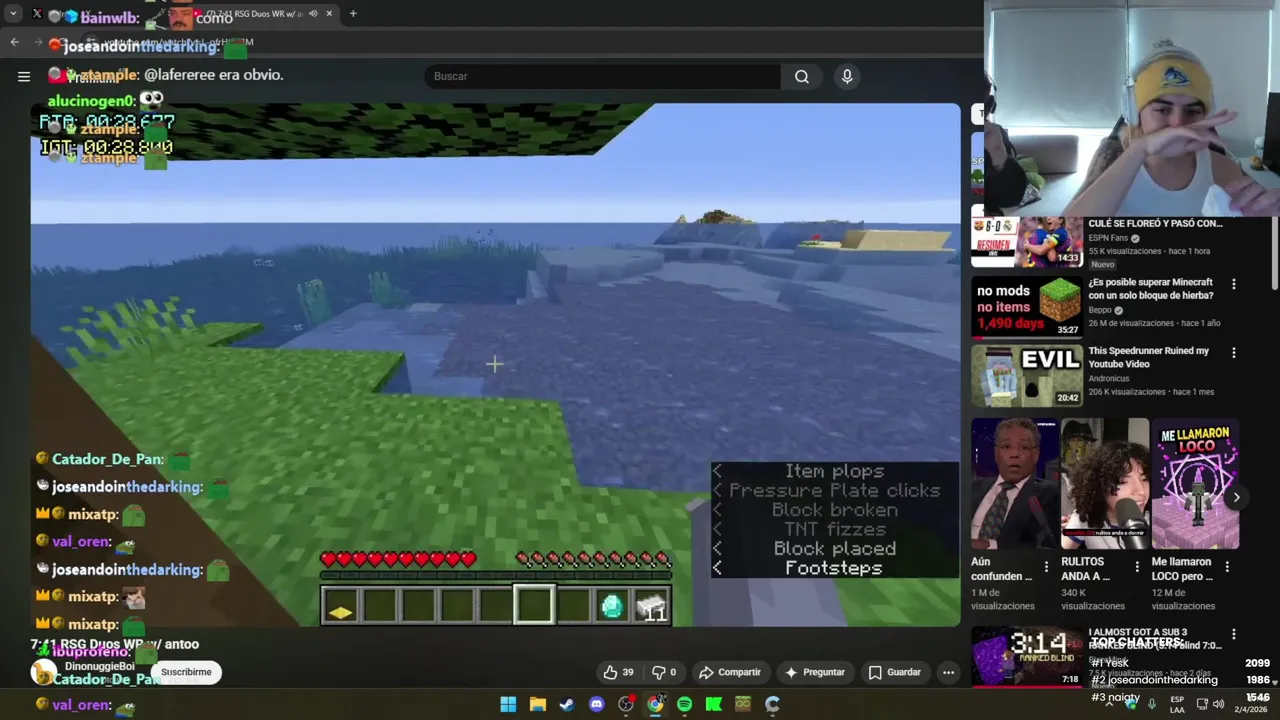Open options for the RULITOS ANDA A short
1280x720 pixels.
[1137, 567]
